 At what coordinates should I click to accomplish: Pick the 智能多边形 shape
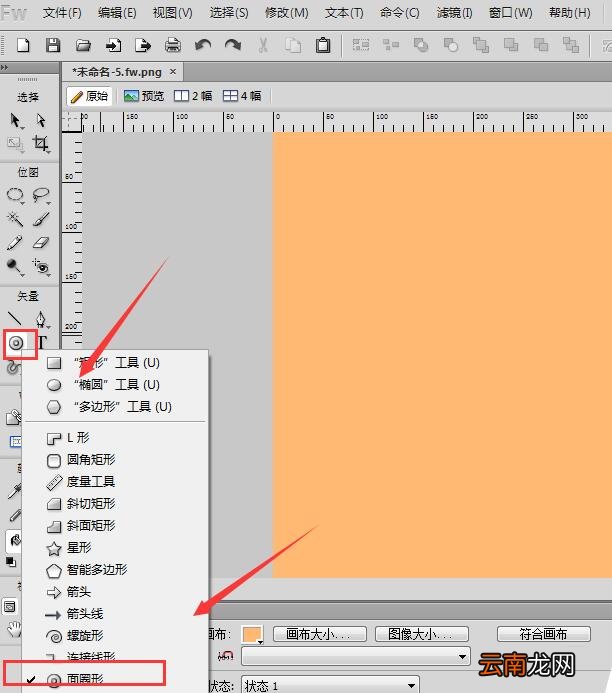pyautogui.click(x=115, y=570)
